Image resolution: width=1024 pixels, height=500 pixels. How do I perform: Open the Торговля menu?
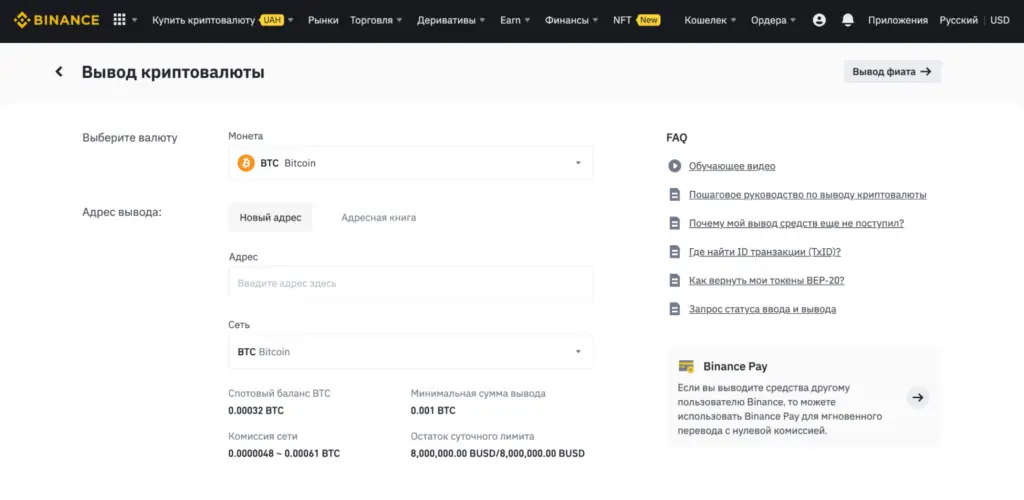[x=376, y=20]
